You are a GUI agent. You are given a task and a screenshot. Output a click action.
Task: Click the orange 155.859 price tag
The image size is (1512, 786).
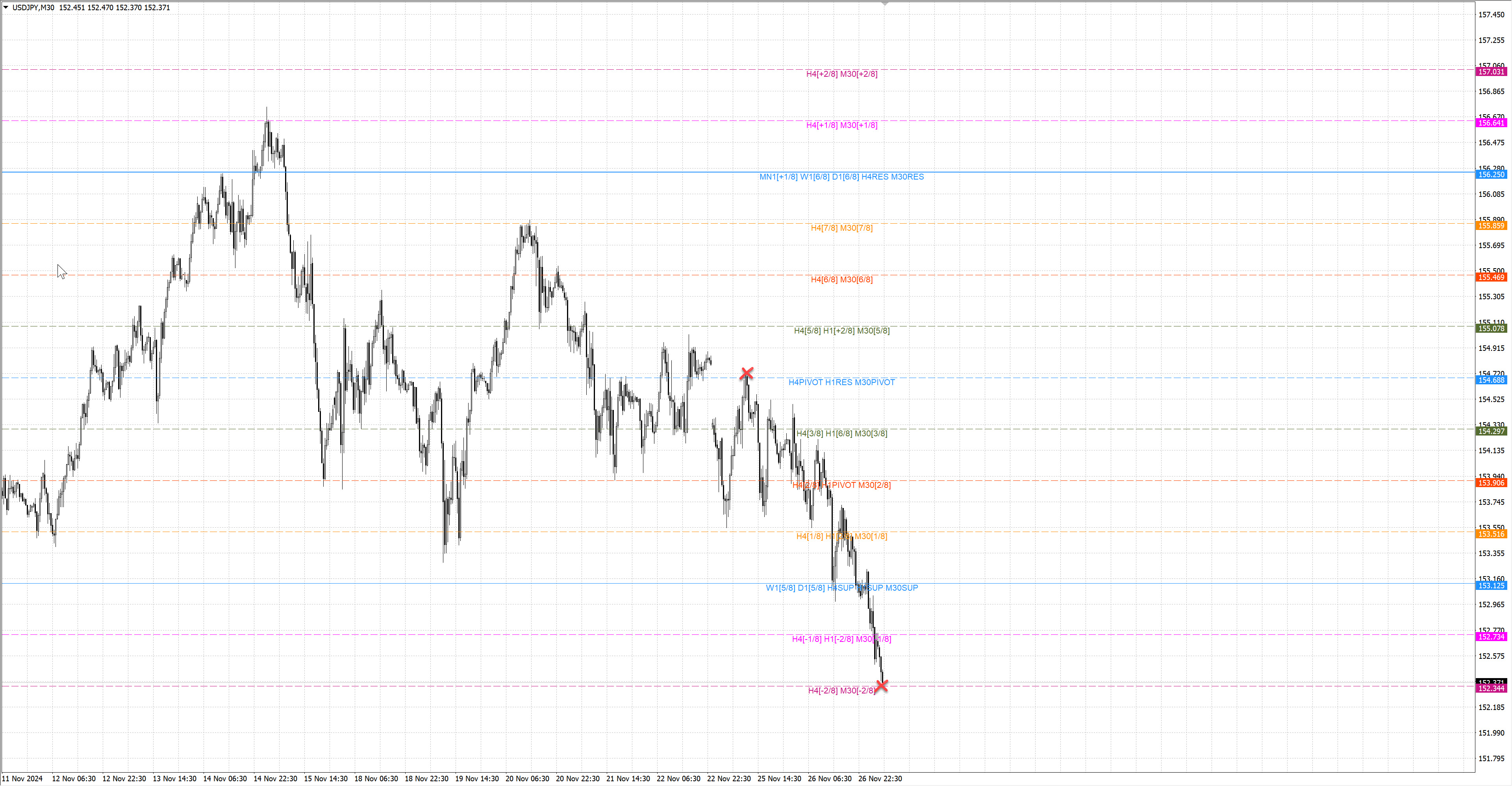coord(1491,226)
